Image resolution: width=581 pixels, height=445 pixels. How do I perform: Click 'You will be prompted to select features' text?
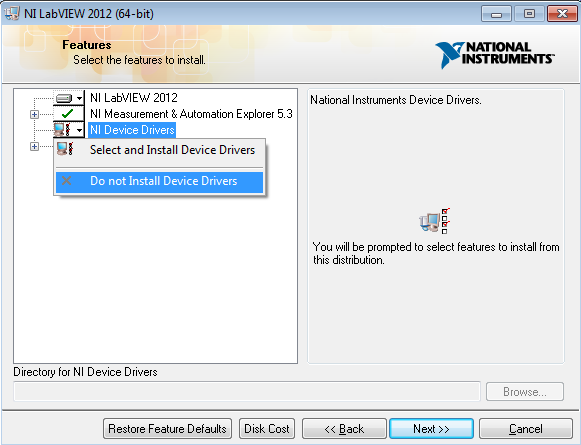click(x=436, y=253)
